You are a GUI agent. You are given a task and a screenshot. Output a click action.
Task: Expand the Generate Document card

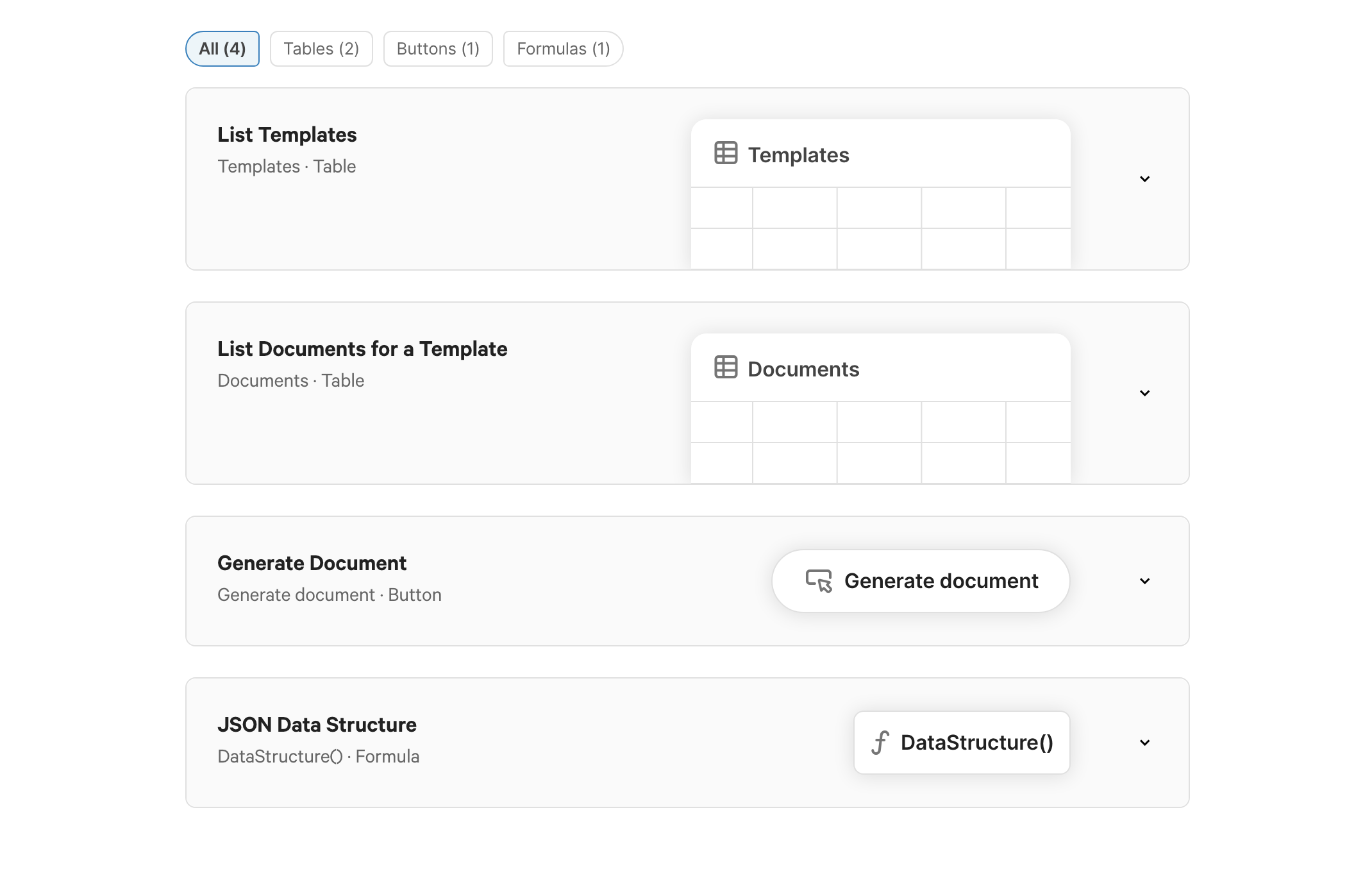coord(1145,581)
